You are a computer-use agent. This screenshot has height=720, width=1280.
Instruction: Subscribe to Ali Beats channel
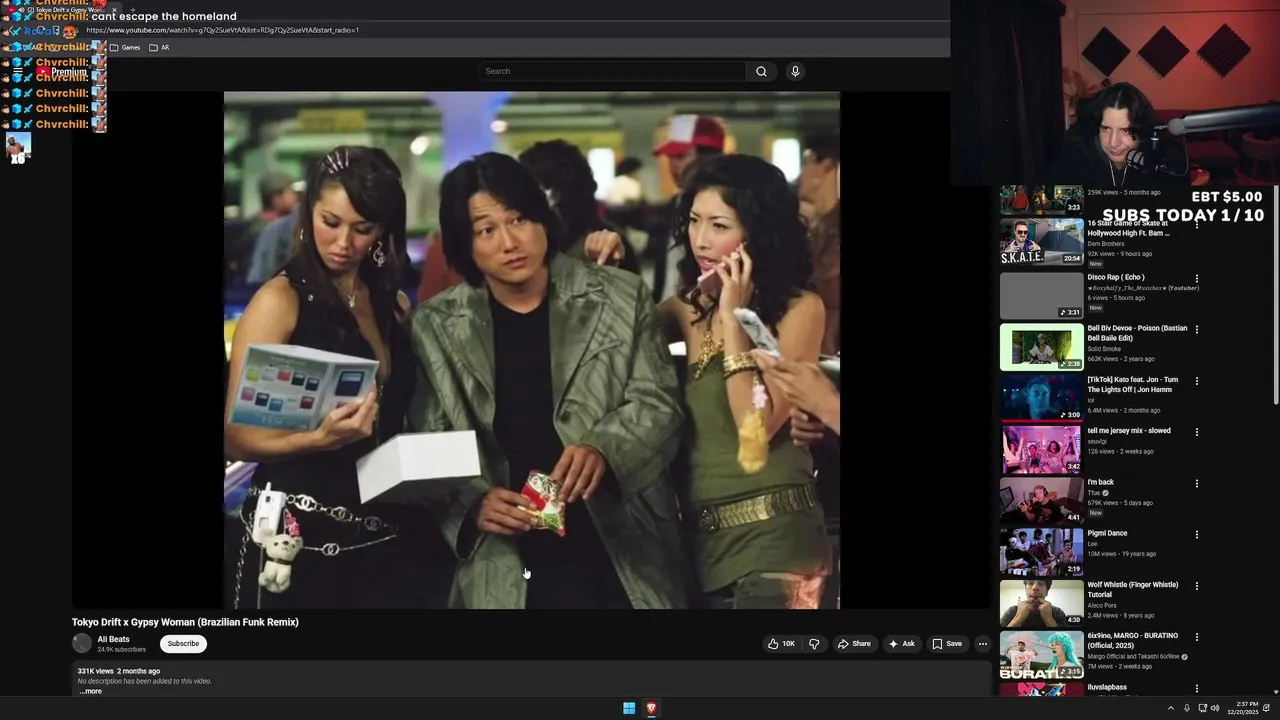point(183,644)
